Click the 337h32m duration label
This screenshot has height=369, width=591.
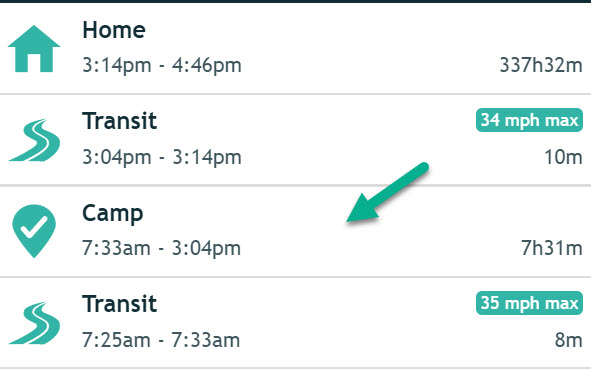pyautogui.click(x=541, y=65)
